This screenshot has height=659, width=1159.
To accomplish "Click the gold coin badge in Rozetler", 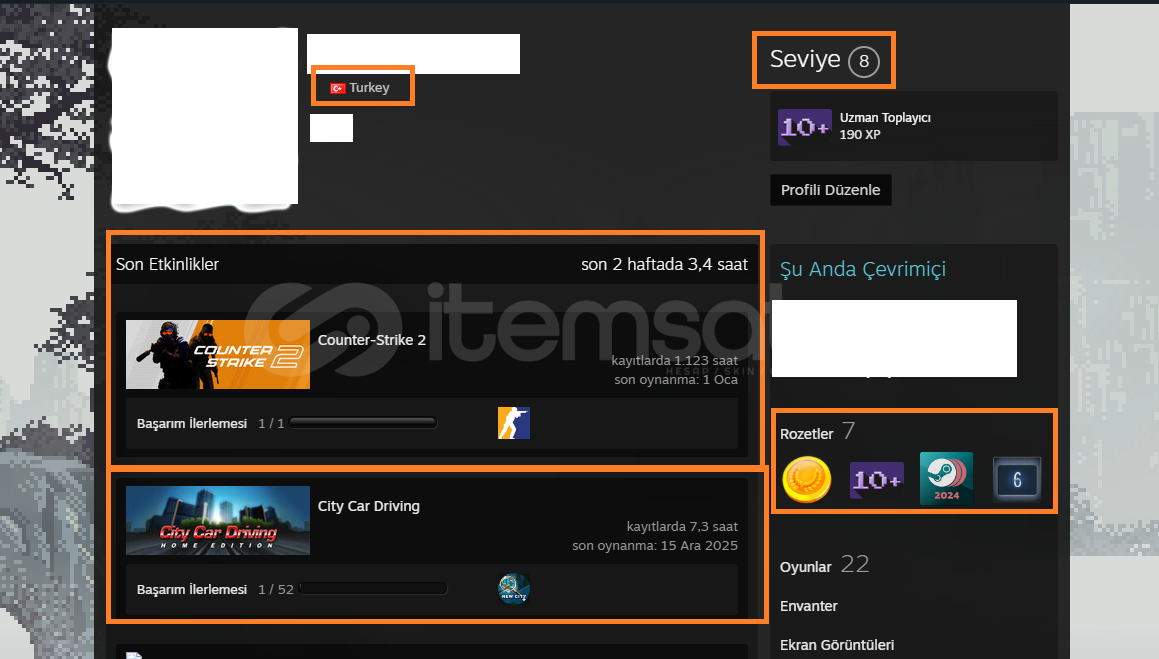I will 806,479.
